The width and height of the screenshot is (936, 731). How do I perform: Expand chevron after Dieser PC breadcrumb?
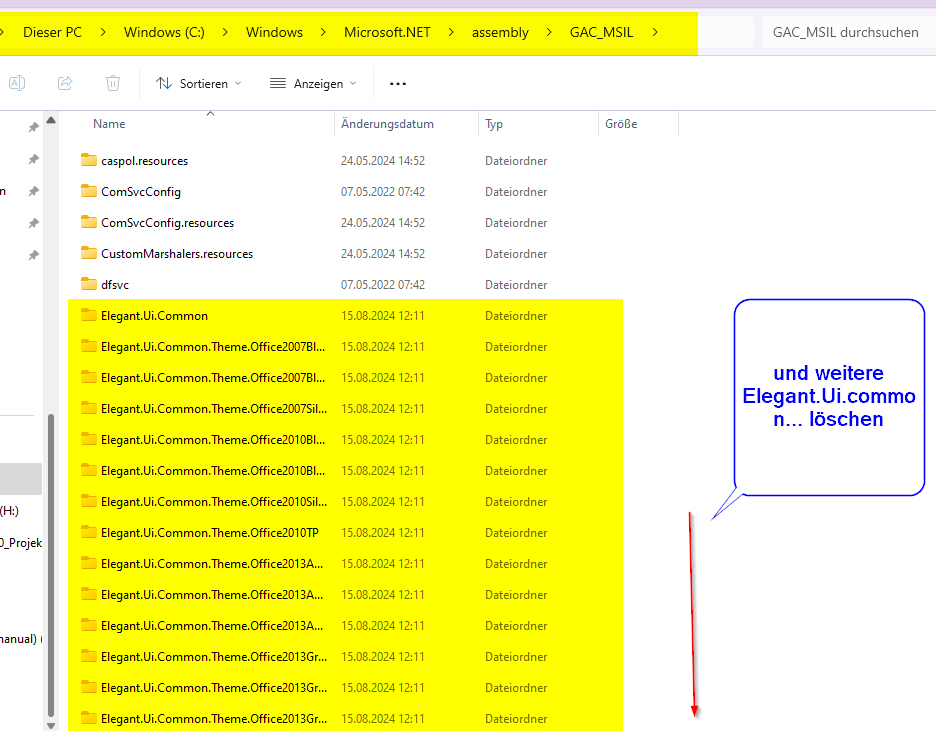[x=103, y=32]
